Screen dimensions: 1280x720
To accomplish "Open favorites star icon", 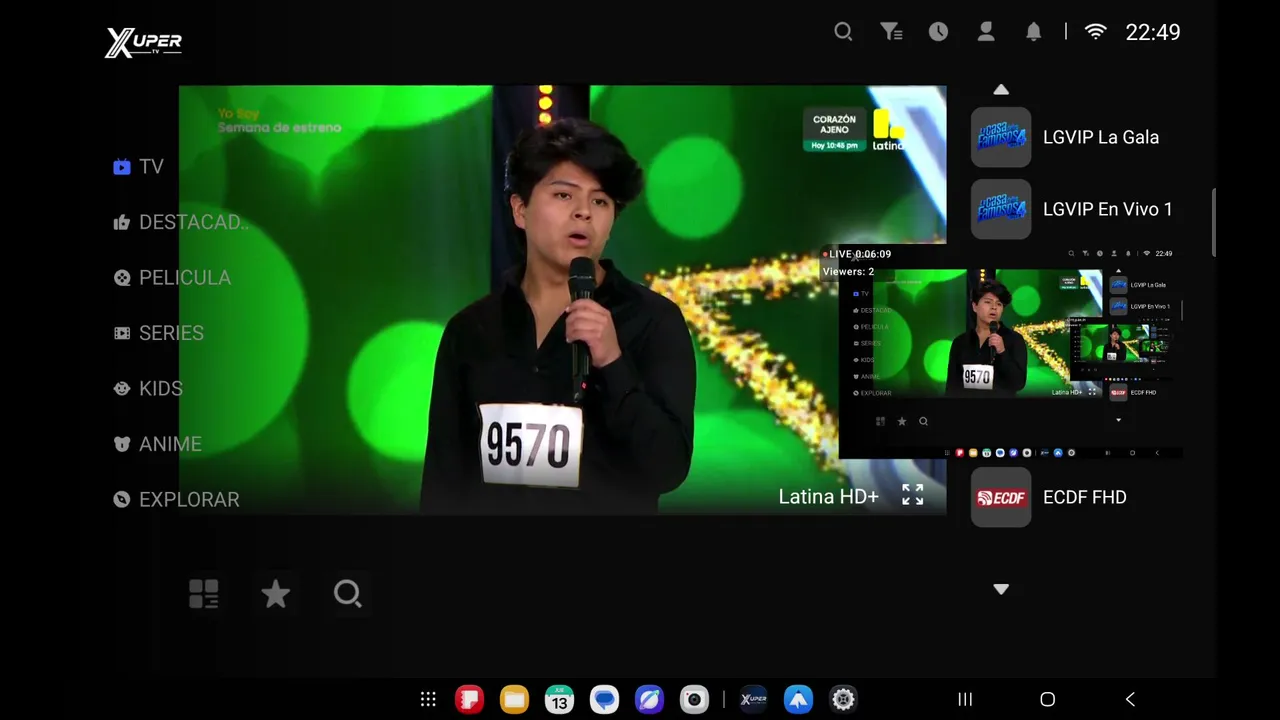I will point(275,594).
